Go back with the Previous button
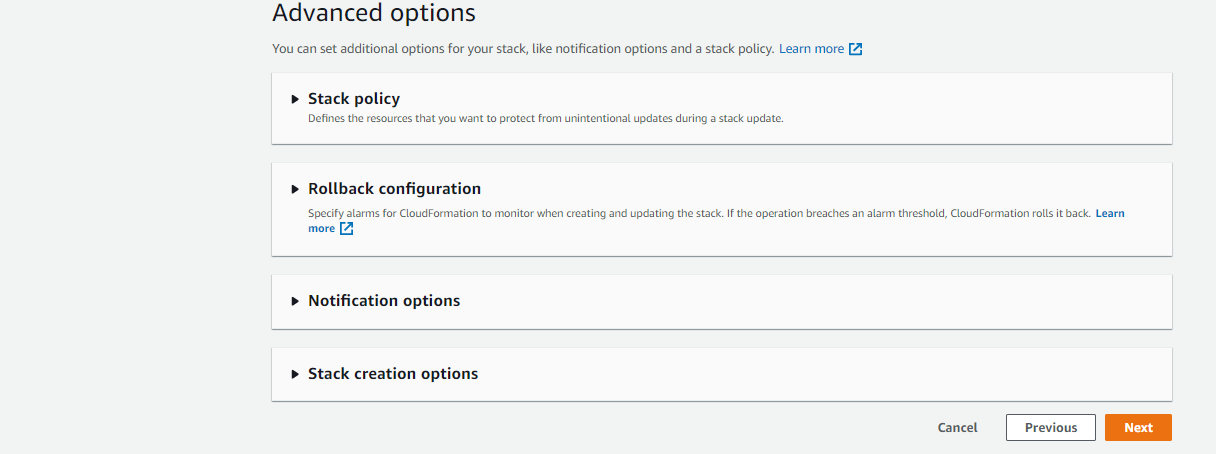This screenshot has width=1216, height=454. point(1050,428)
